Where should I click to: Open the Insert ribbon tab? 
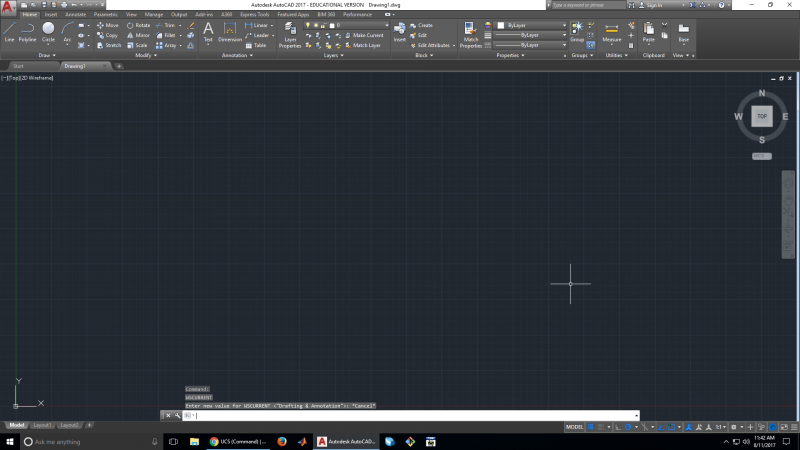click(51, 14)
